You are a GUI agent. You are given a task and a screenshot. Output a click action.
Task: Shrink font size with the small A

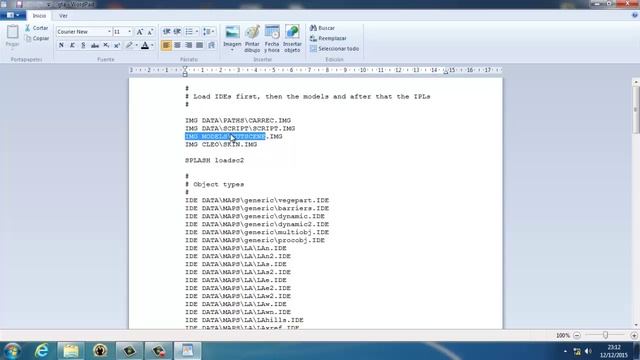(150, 31)
